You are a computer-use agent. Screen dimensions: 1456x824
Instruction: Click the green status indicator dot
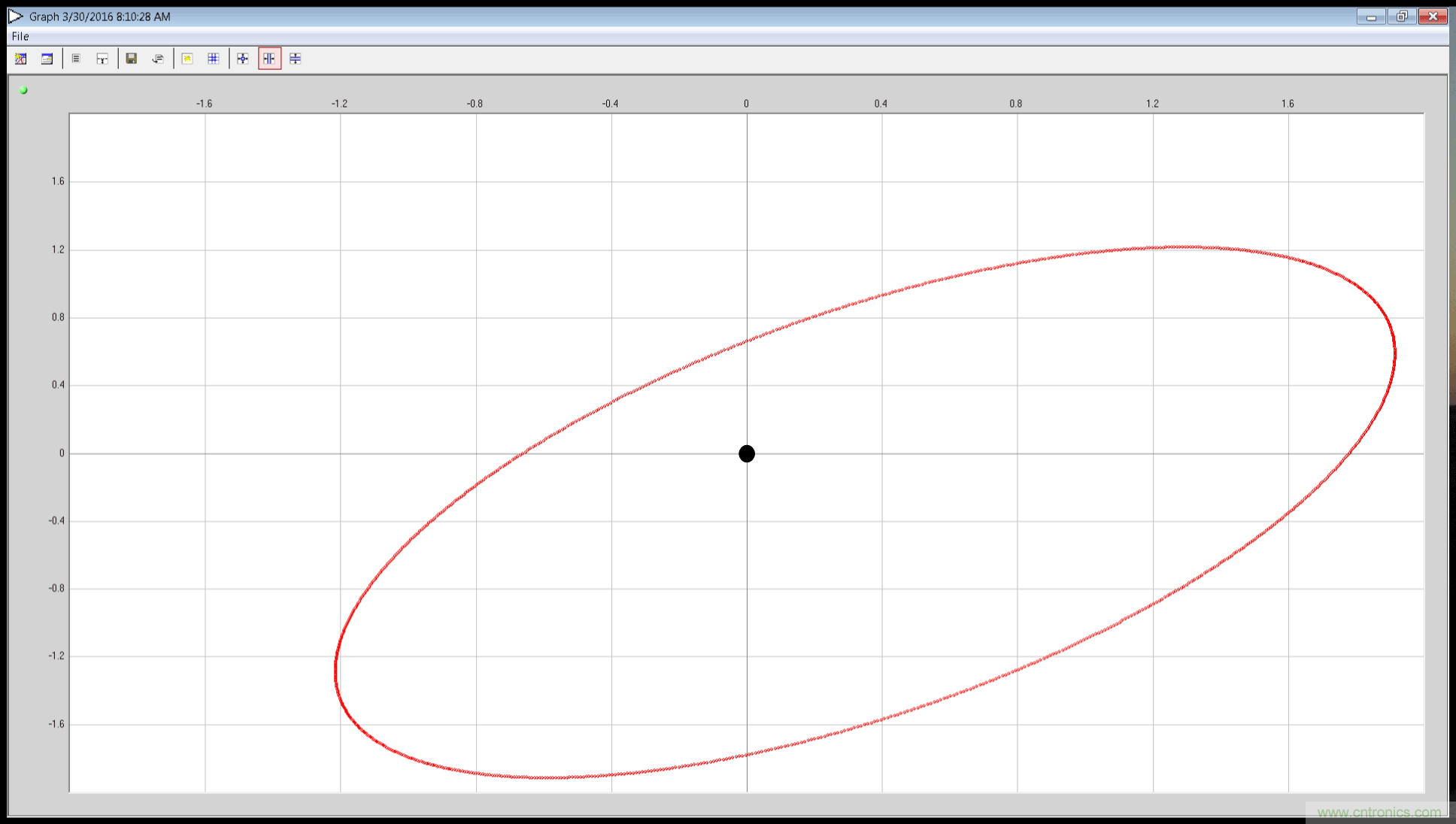coord(23,90)
